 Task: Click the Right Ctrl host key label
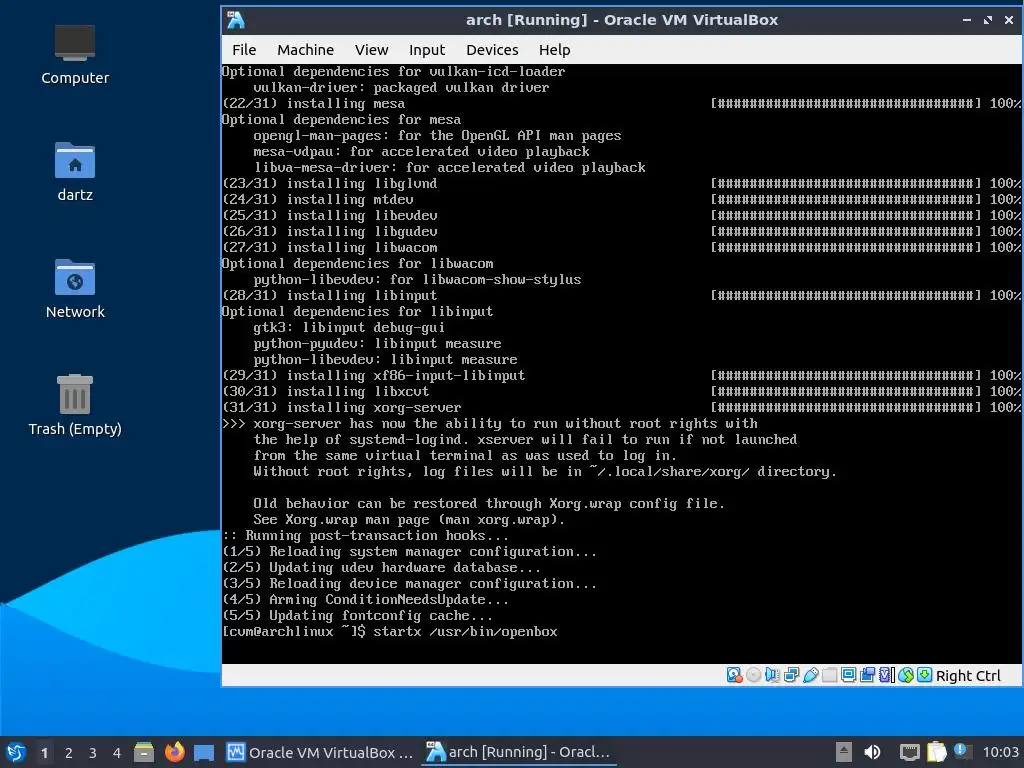coord(968,675)
